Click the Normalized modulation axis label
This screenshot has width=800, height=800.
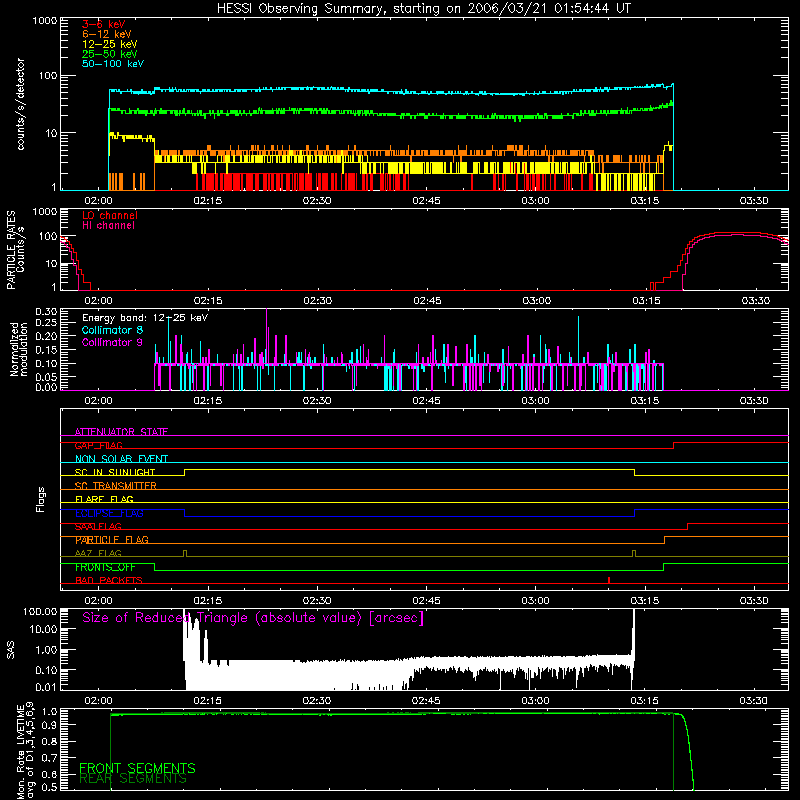tap(18, 349)
